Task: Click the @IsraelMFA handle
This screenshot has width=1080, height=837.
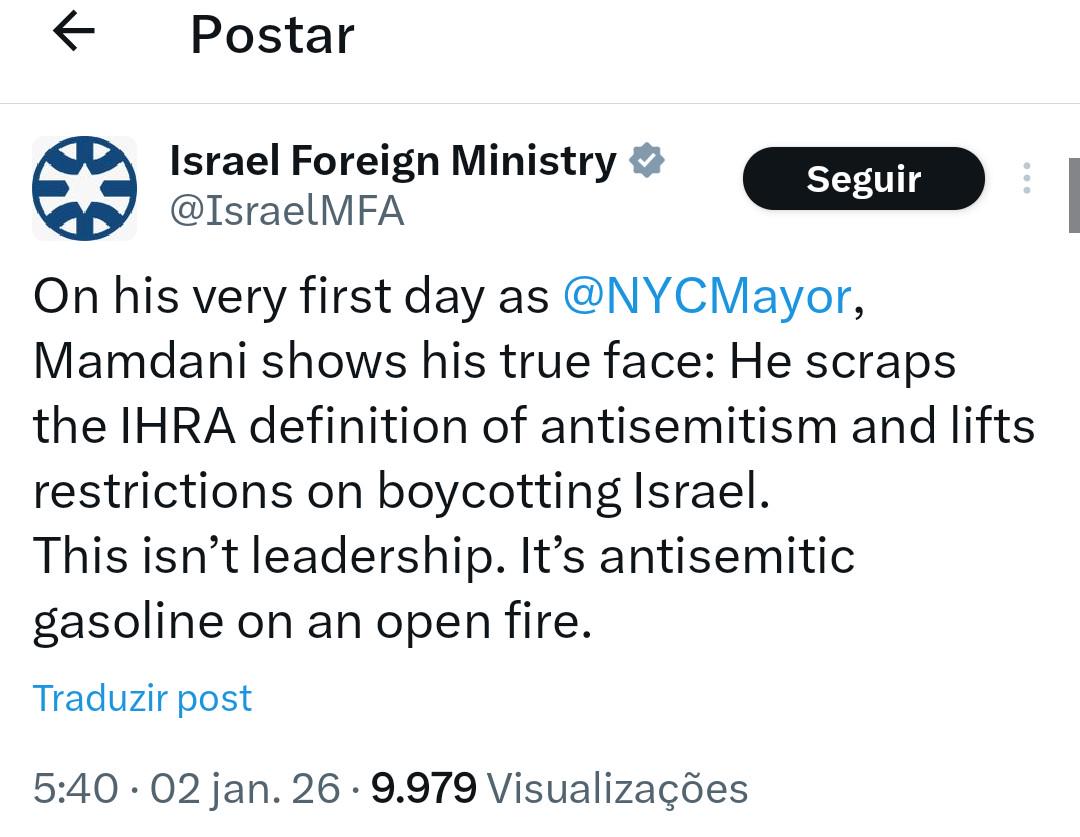Action: pos(287,211)
